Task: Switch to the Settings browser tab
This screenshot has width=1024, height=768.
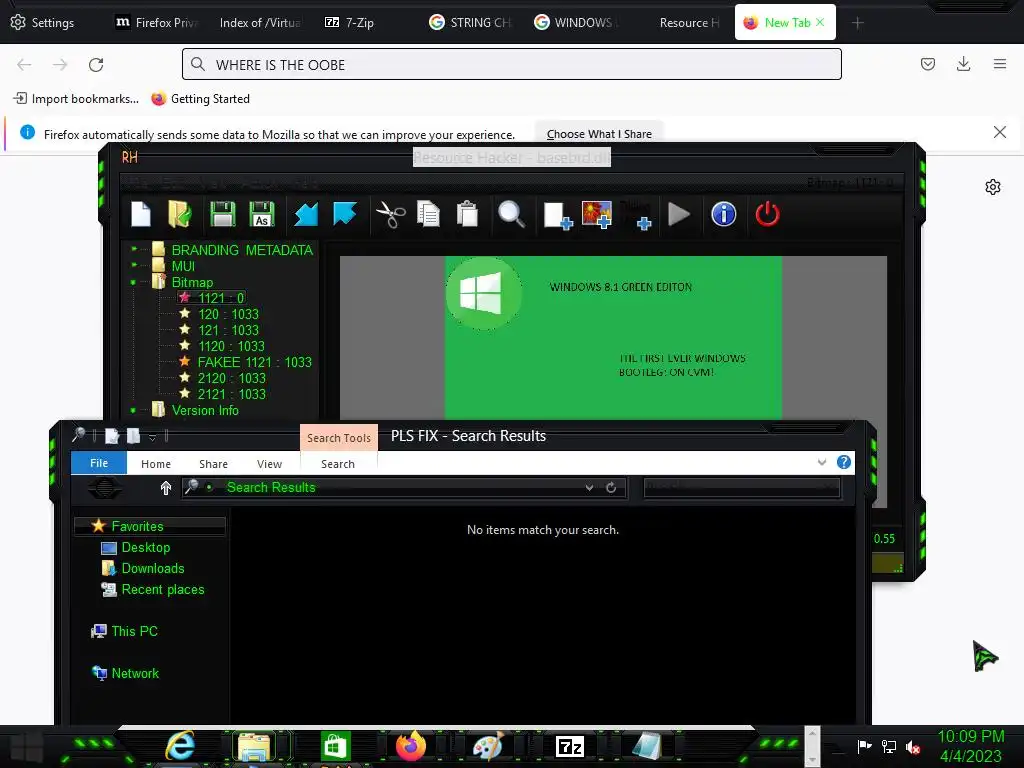Action: click(43, 22)
